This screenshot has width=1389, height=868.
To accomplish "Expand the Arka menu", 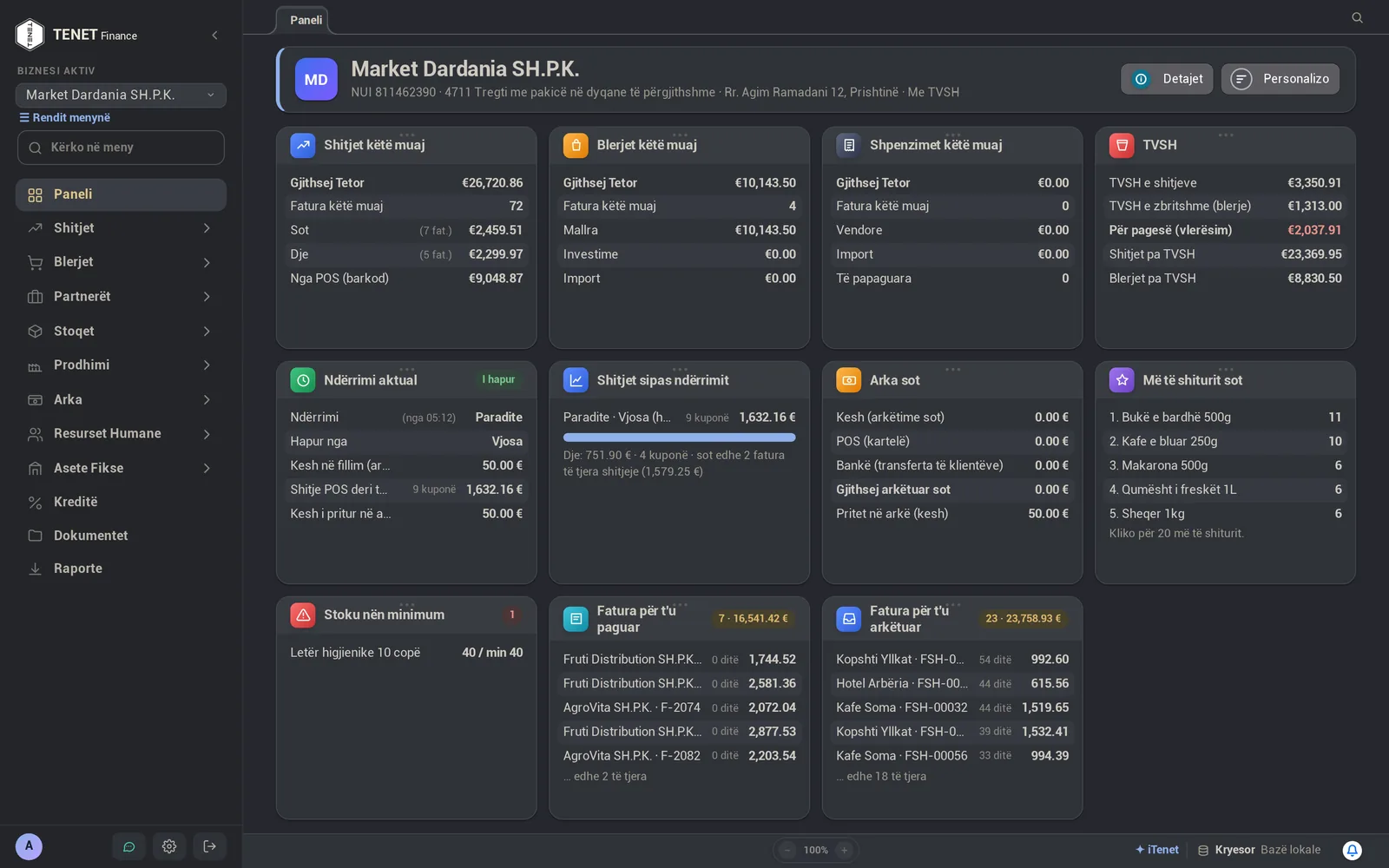I will 121,399.
